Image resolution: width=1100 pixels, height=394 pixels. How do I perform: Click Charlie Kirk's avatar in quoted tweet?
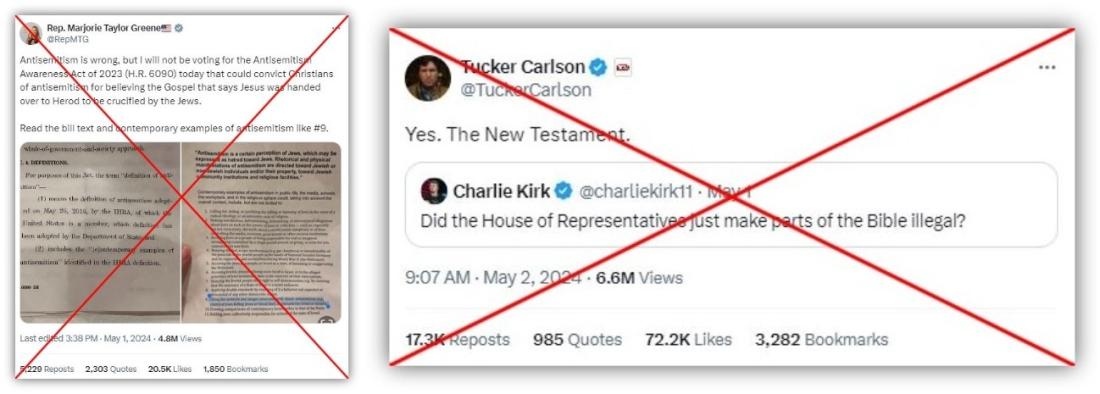[434, 191]
